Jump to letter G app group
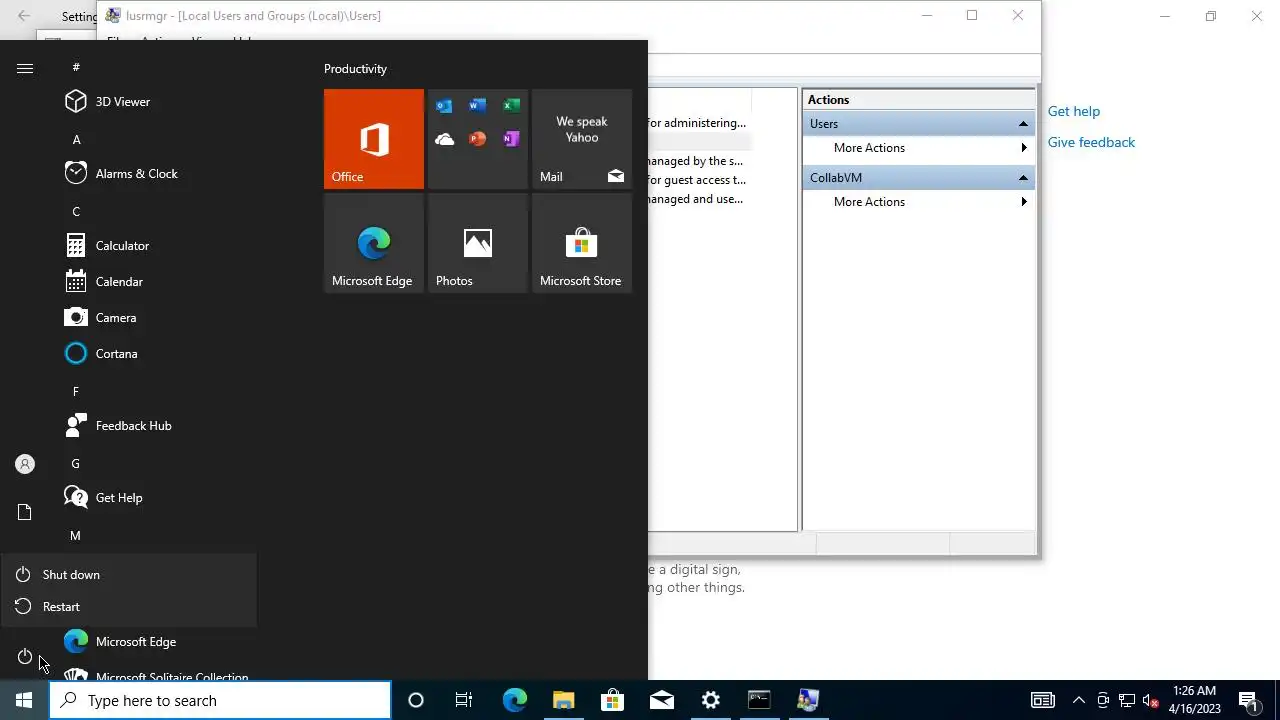Viewport: 1280px width, 720px height. (x=76, y=463)
